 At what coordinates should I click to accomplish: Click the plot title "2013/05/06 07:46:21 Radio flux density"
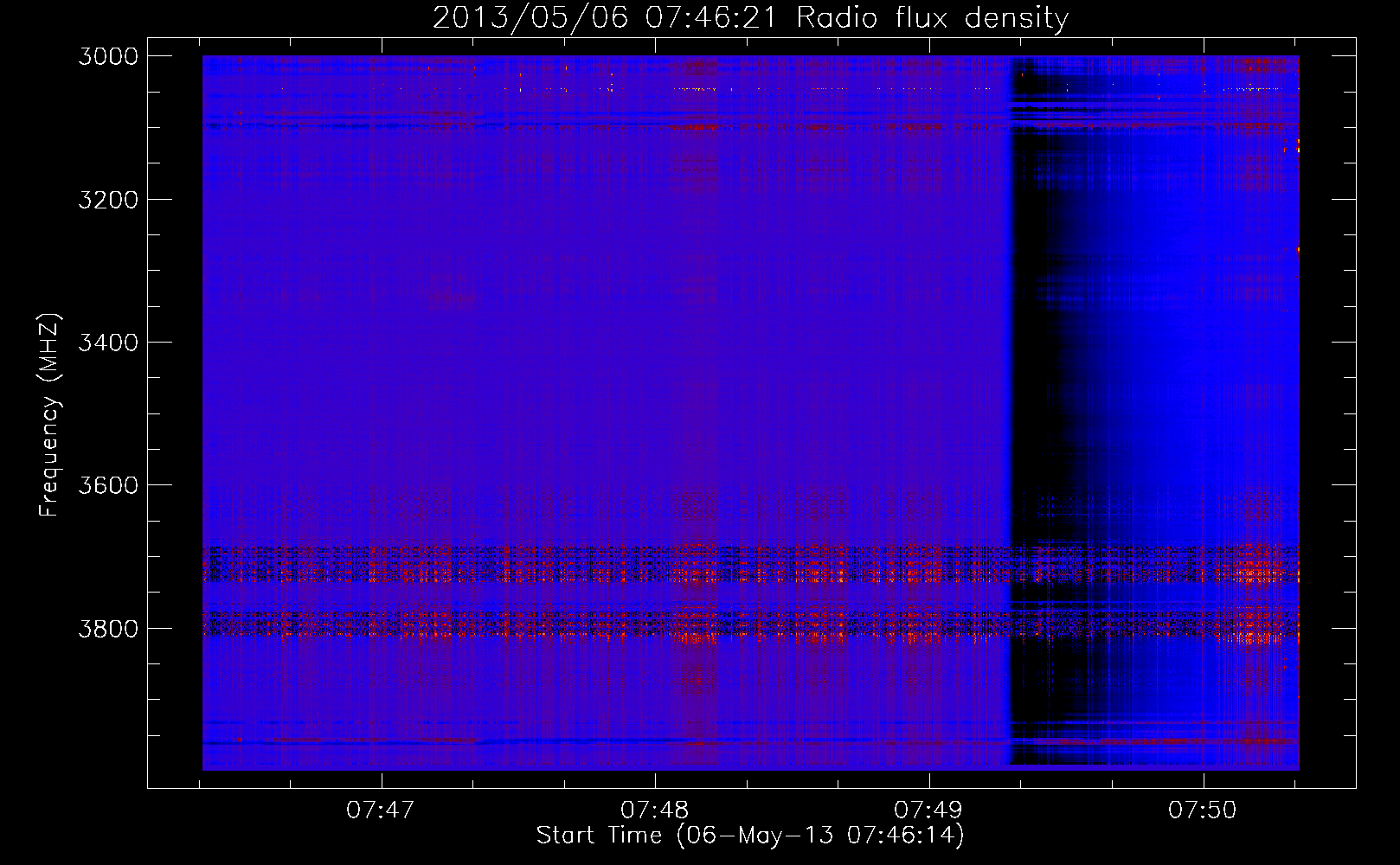pyautogui.click(x=750, y=18)
